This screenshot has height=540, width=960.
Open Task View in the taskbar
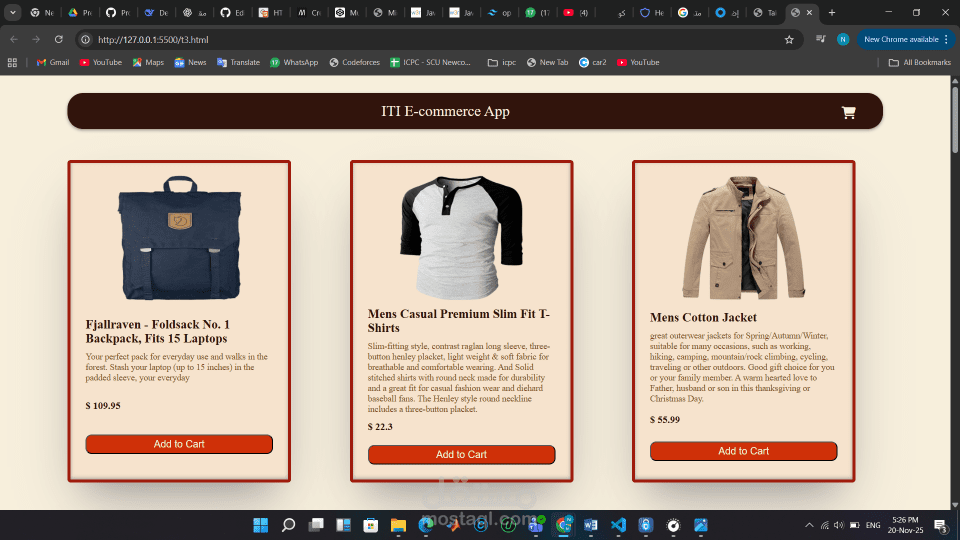[316, 525]
